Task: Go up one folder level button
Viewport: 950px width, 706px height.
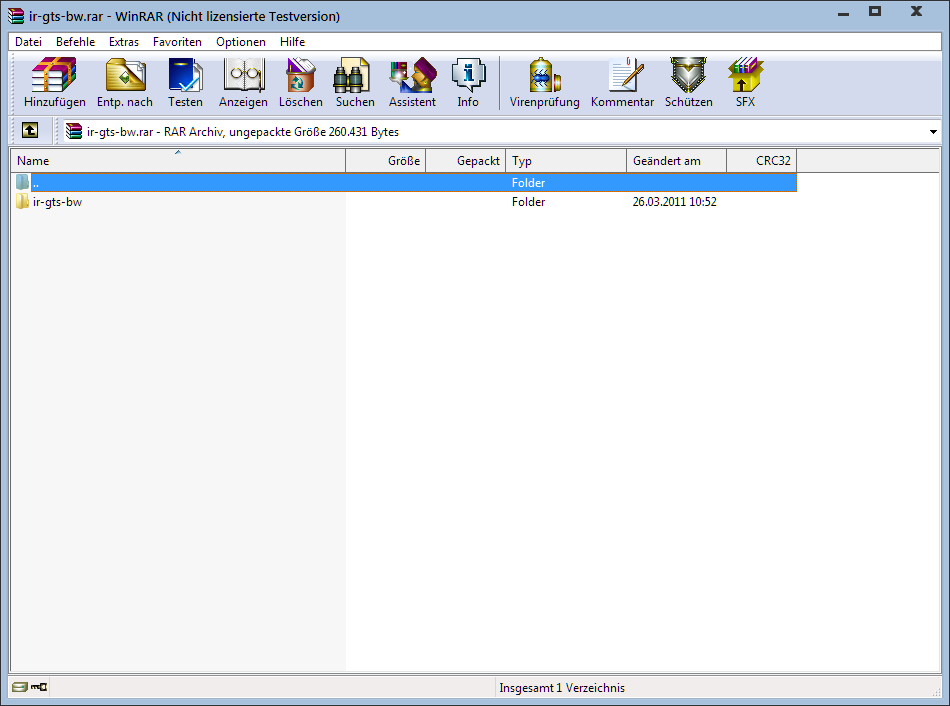Action: click(30, 131)
